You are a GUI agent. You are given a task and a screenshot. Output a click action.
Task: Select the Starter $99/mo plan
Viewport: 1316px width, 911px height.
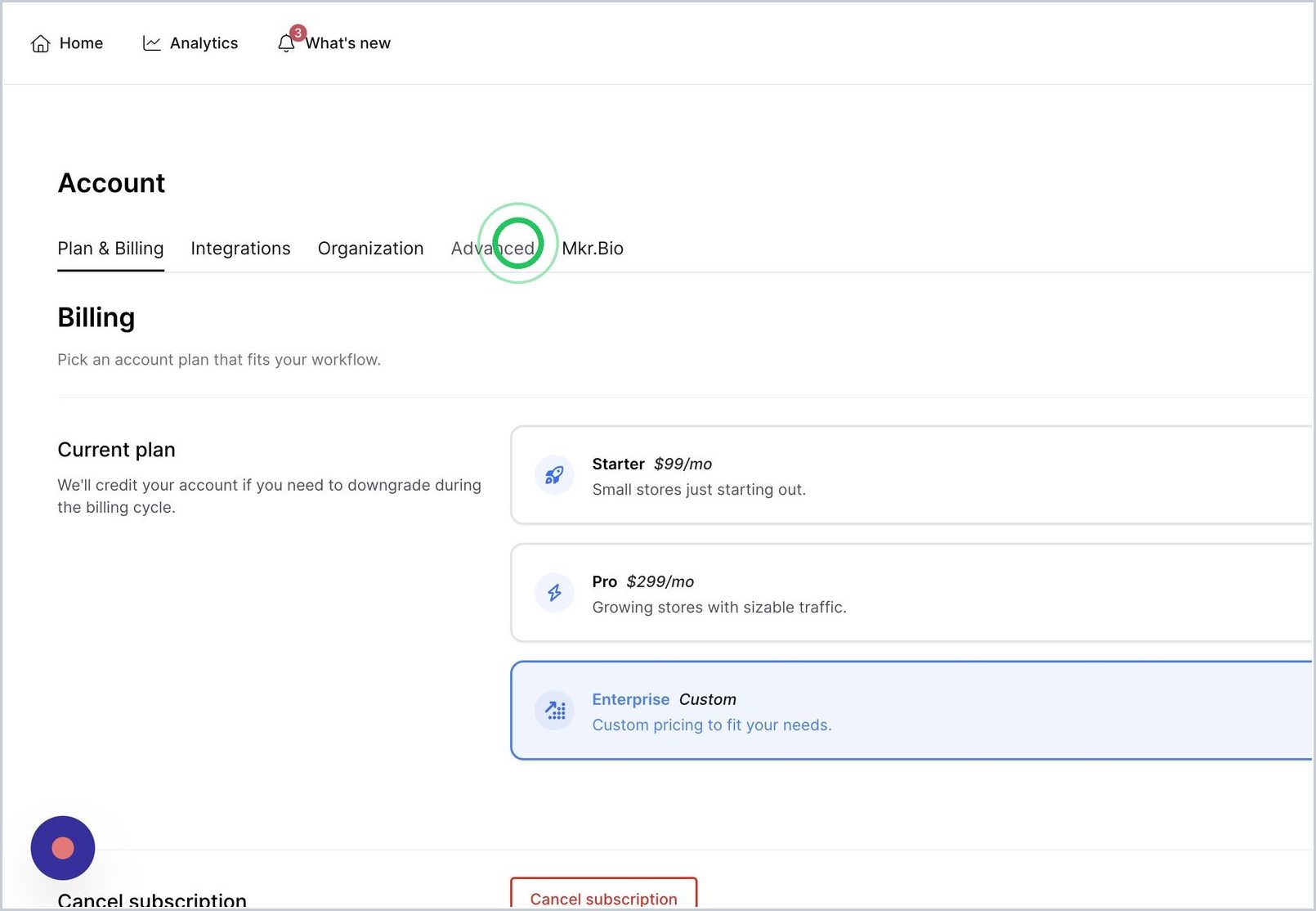click(912, 475)
